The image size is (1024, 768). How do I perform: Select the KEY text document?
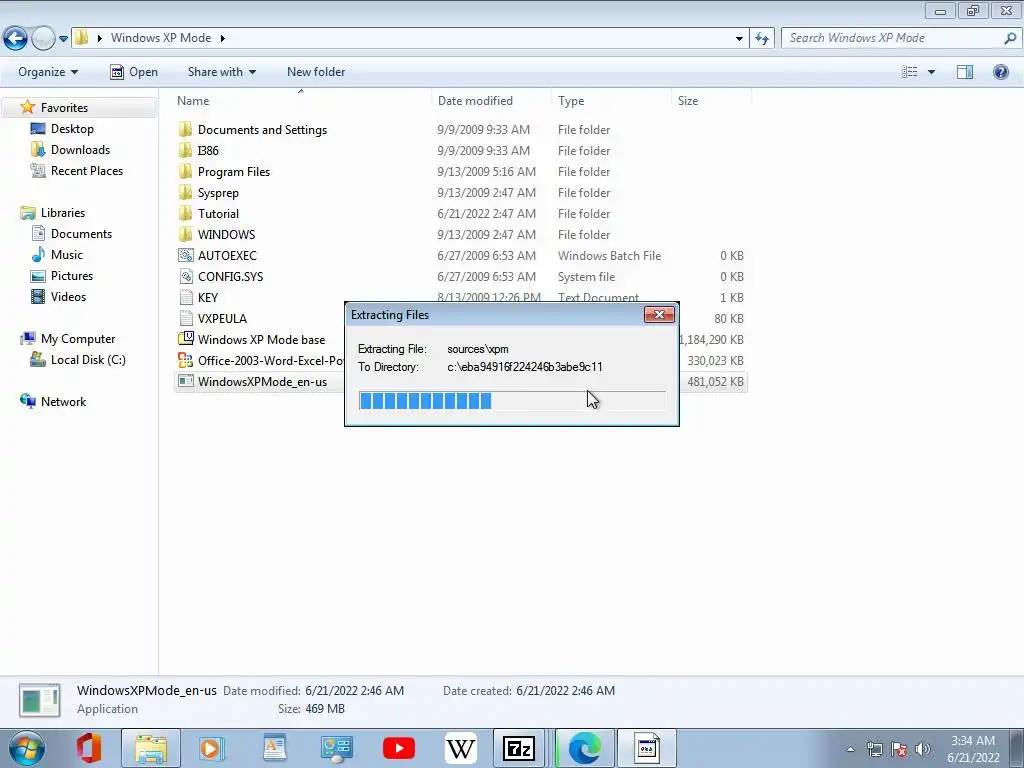(208, 298)
